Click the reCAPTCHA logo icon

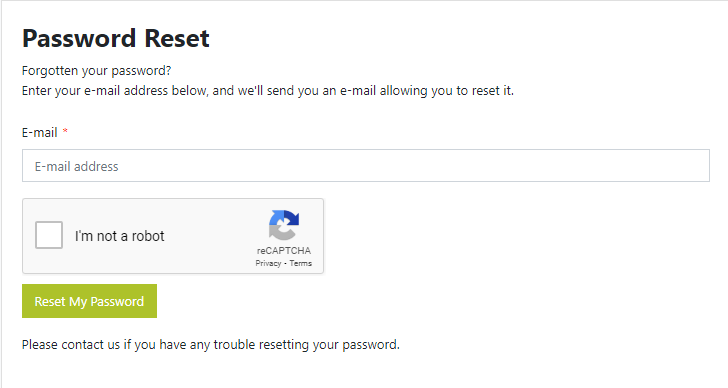click(x=284, y=225)
